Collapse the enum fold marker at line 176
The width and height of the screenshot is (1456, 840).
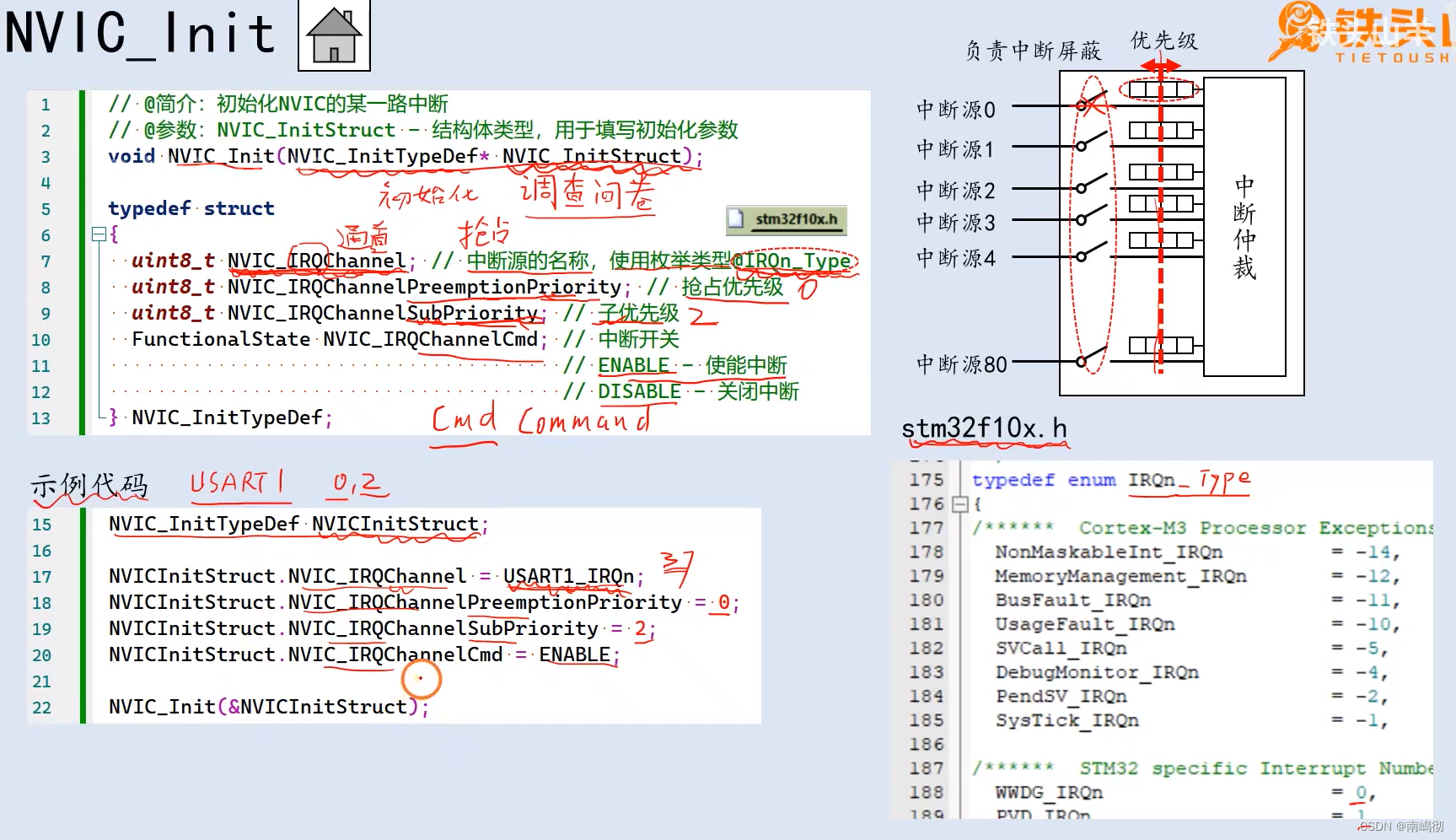[x=959, y=504]
